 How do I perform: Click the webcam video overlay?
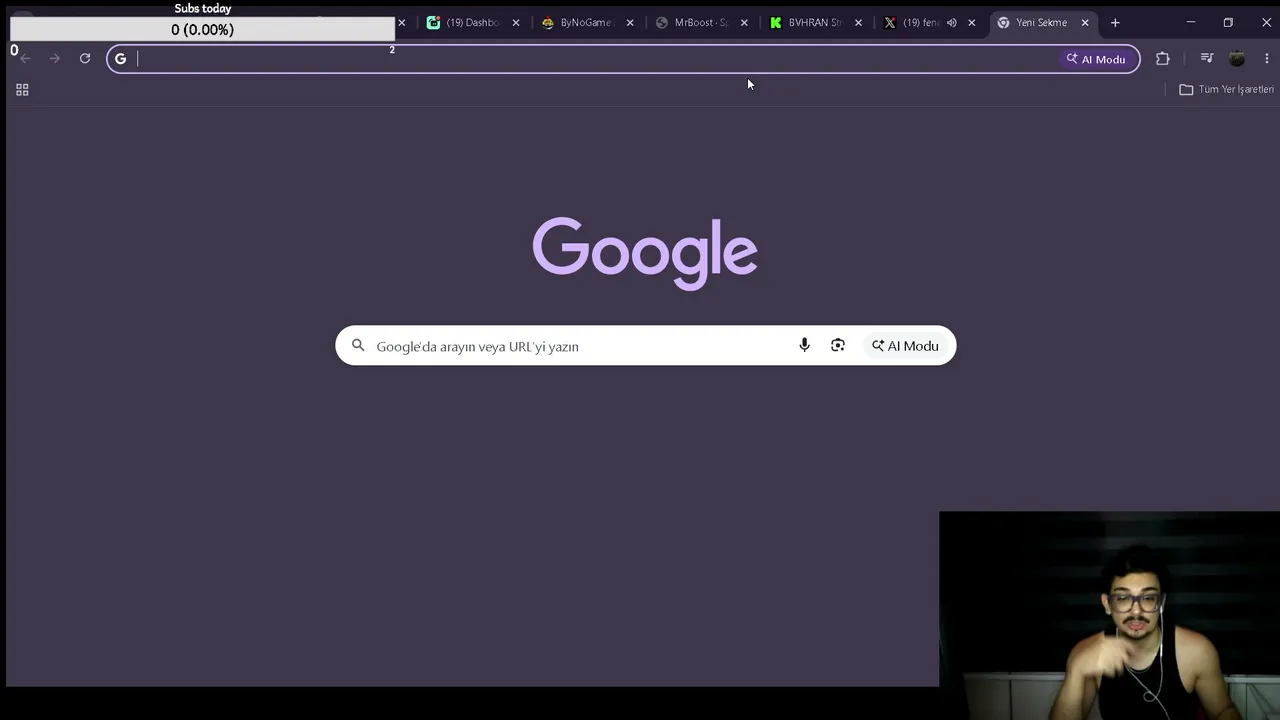point(1110,616)
